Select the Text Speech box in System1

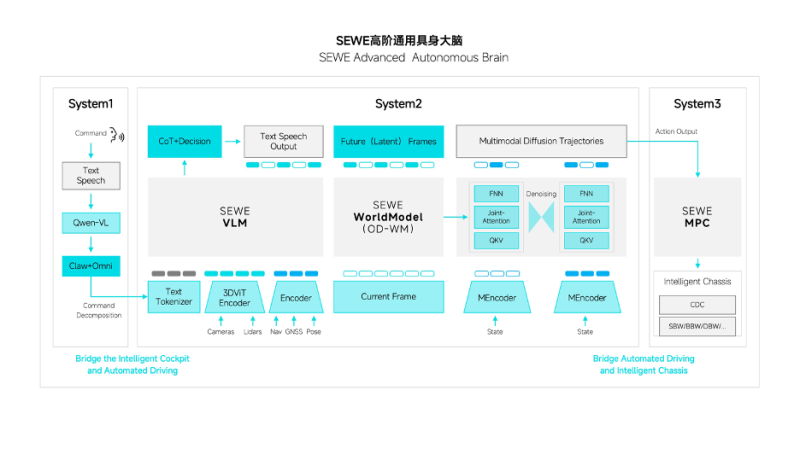coord(91,176)
